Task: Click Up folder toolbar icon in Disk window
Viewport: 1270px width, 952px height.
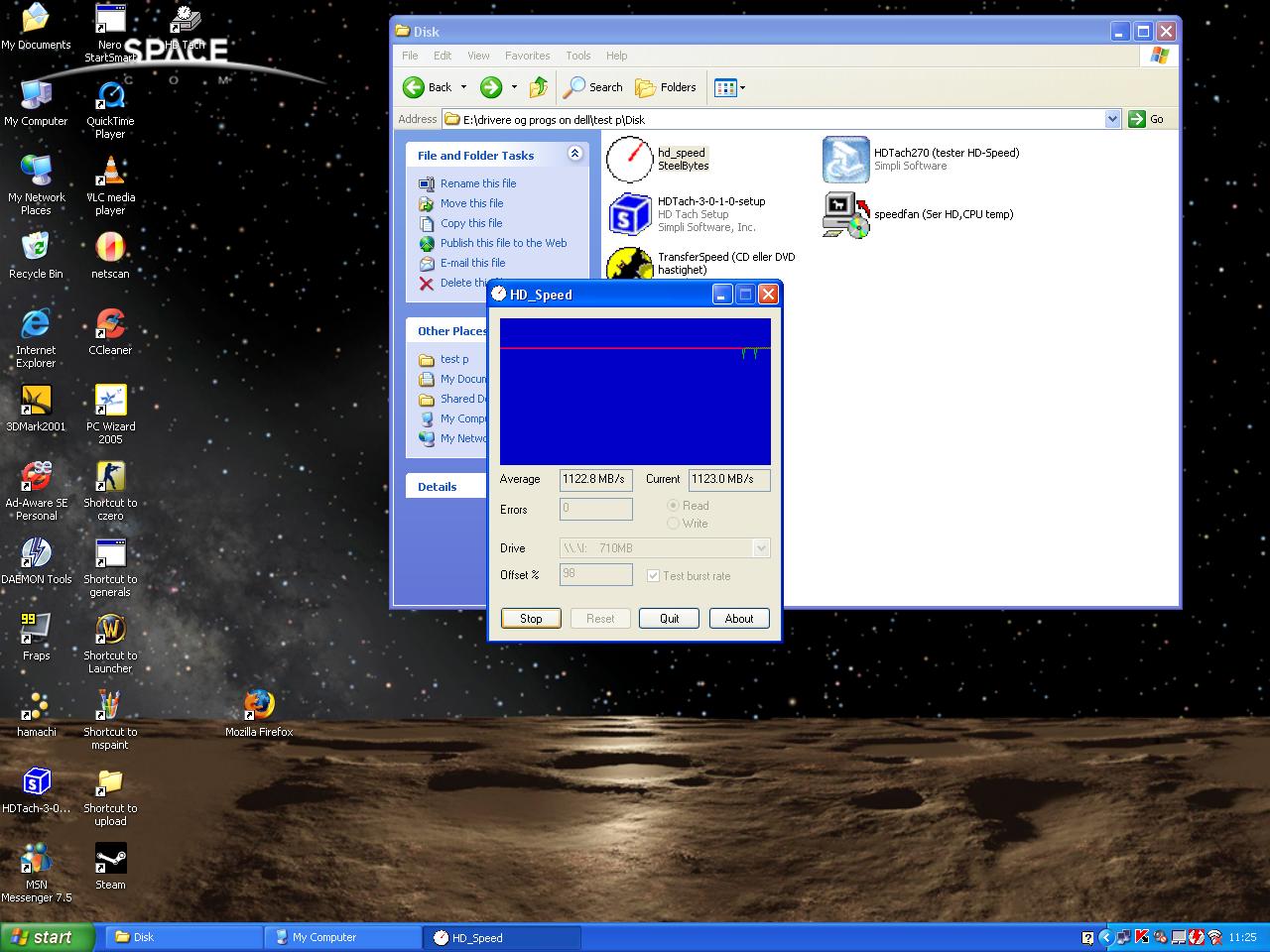Action: coord(539,87)
